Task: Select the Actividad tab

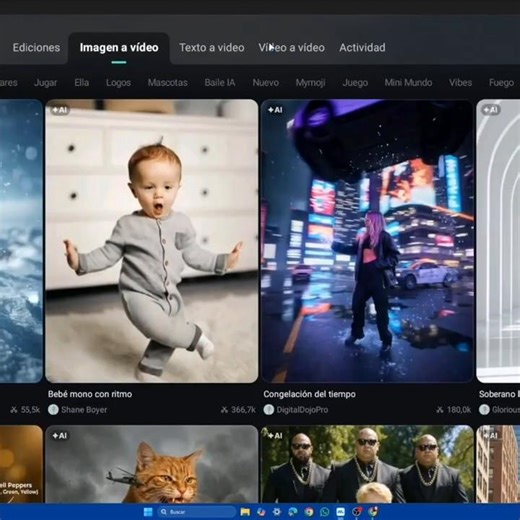Action: (x=362, y=47)
